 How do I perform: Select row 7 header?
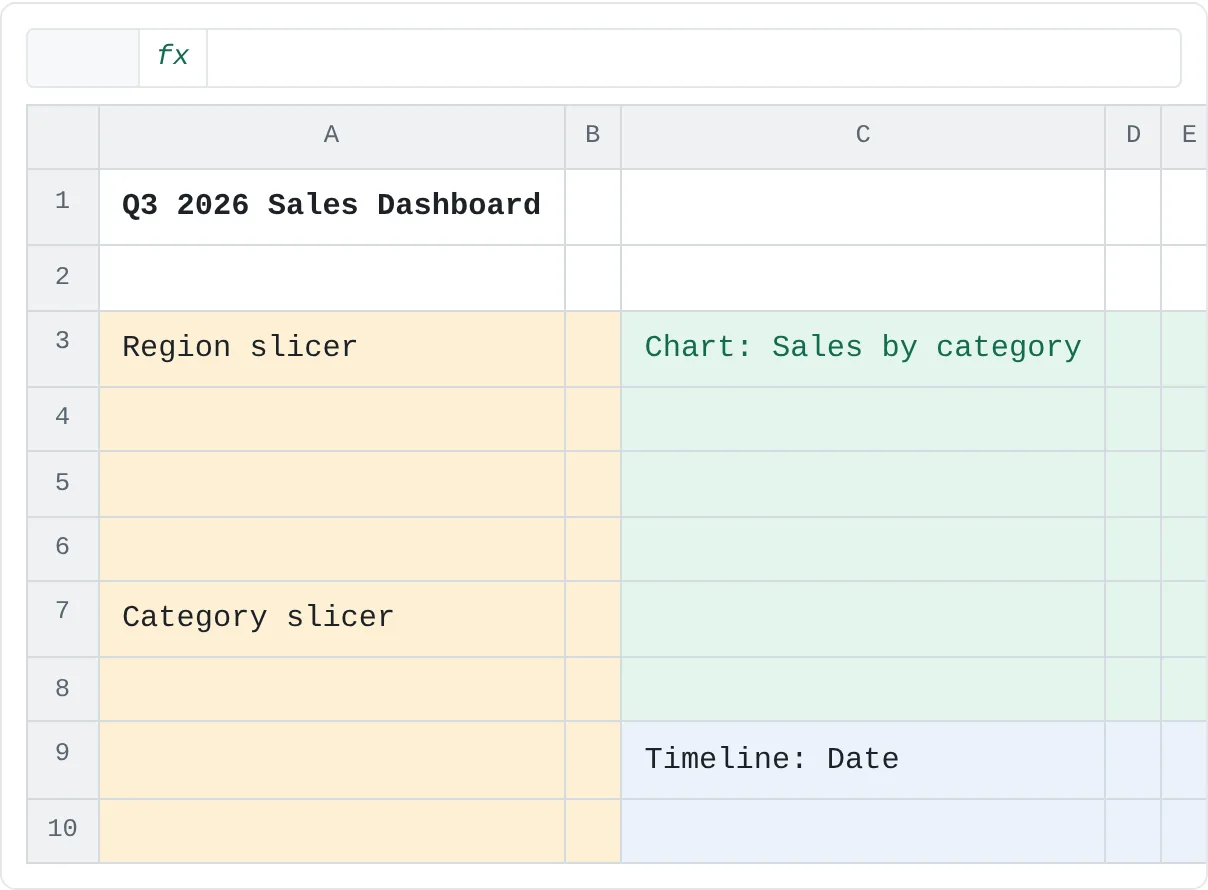click(x=63, y=619)
